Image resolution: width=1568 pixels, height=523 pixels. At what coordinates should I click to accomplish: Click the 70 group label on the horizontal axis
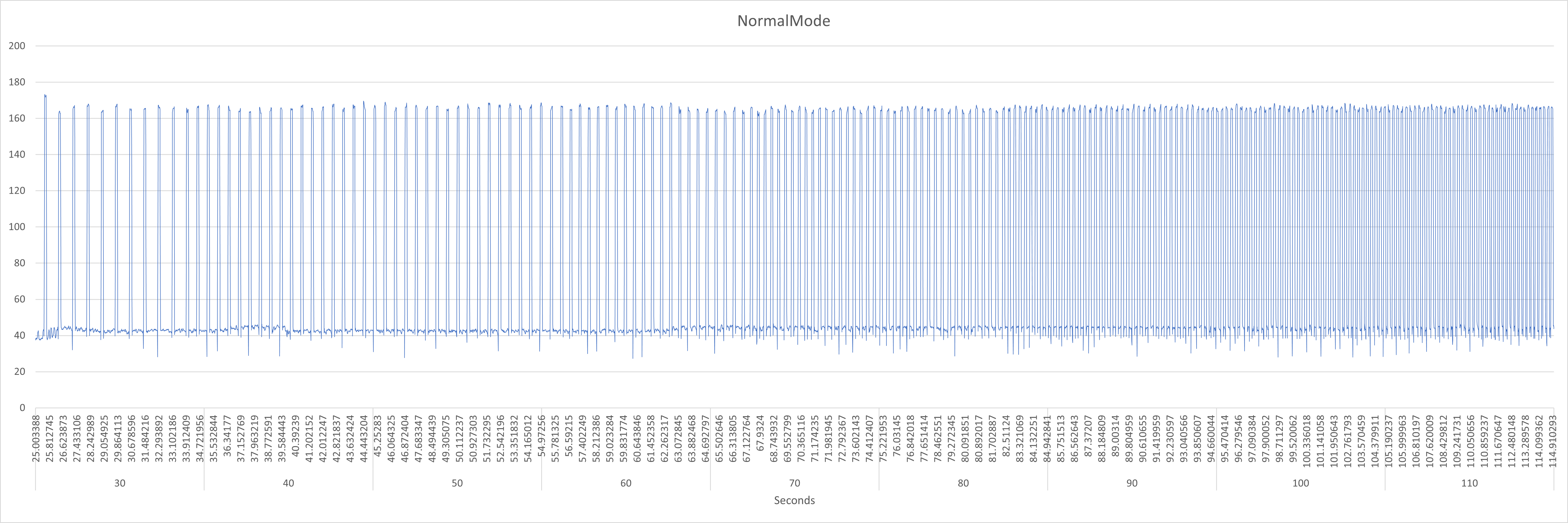(794, 483)
